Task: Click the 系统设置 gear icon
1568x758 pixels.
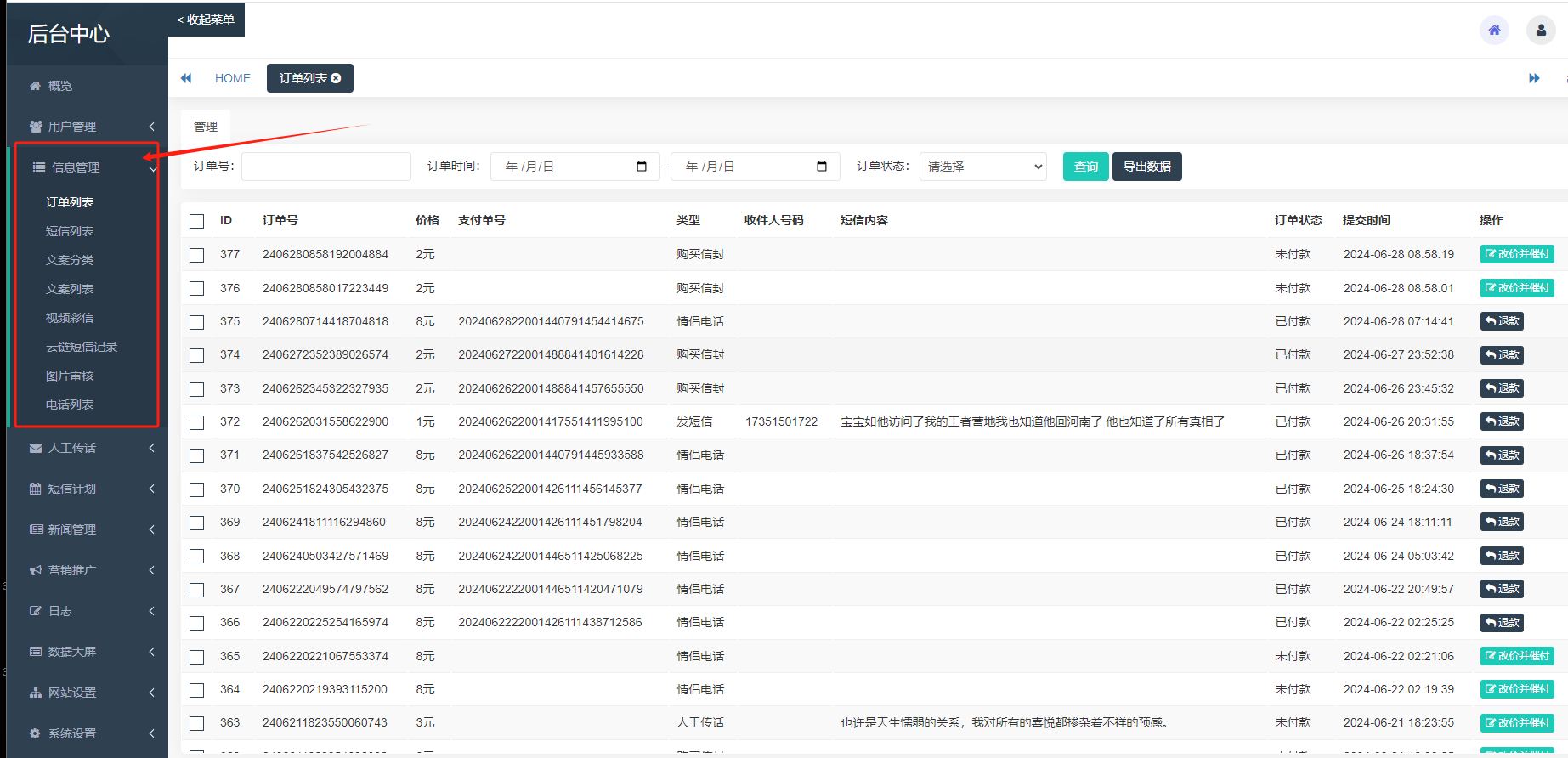Action: click(x=35, y=733)
